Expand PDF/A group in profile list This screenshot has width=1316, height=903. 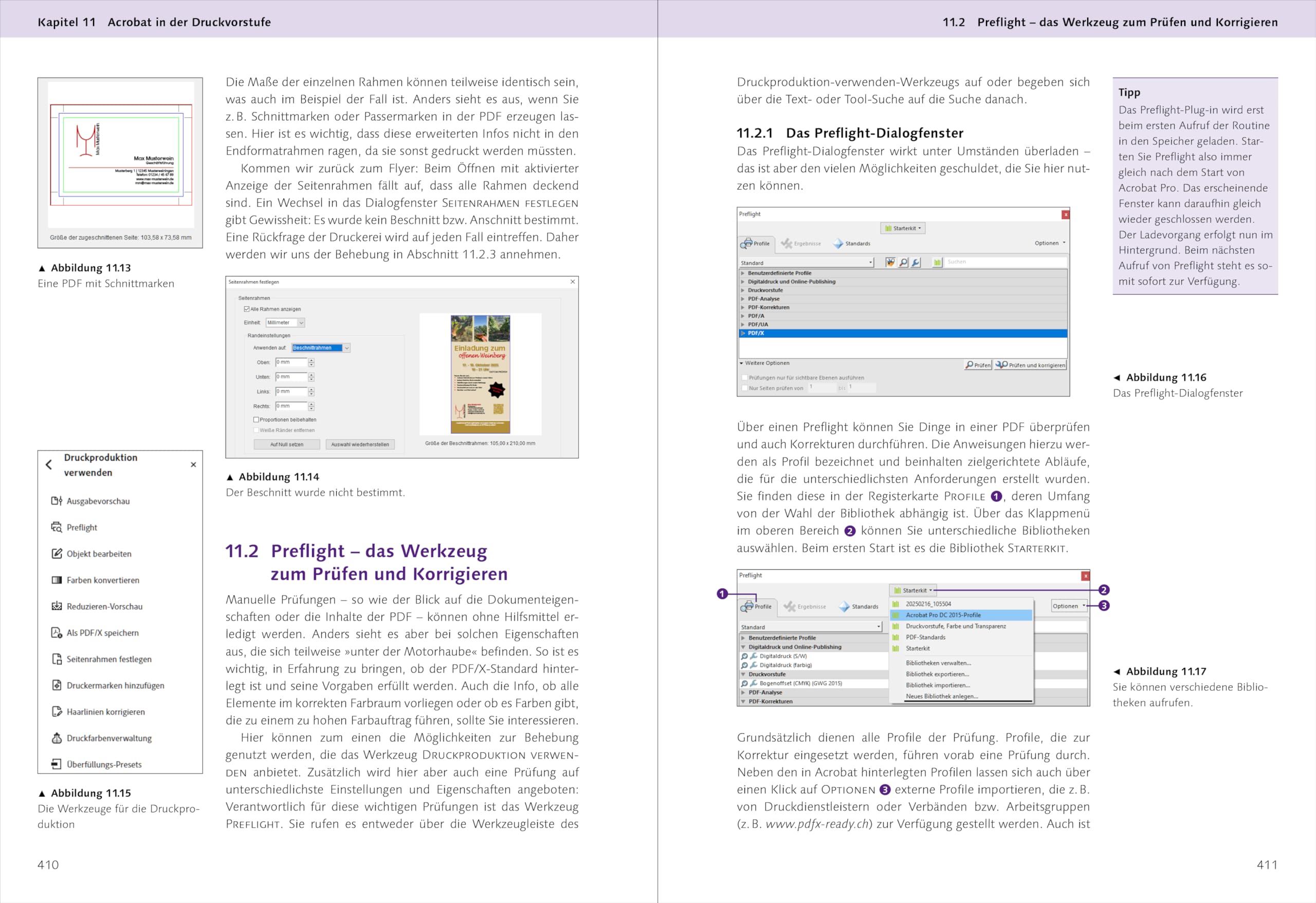coord(743,316)
